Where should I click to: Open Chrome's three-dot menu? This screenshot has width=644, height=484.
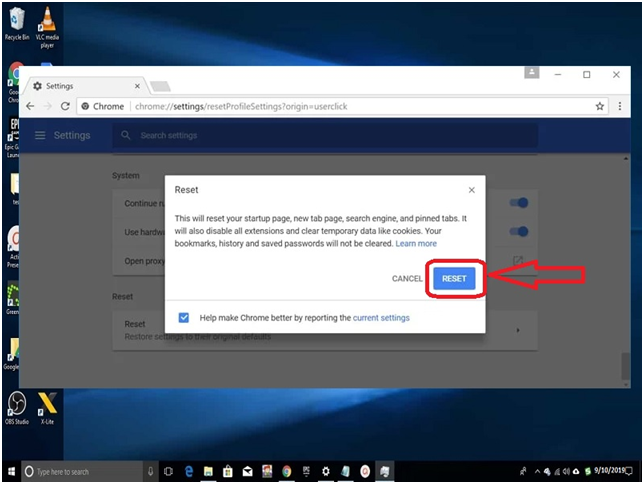click(x=620, y=106)
